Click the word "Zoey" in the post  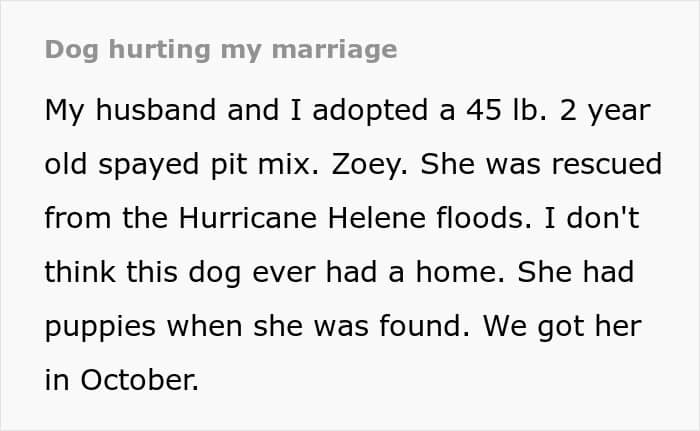369,164
